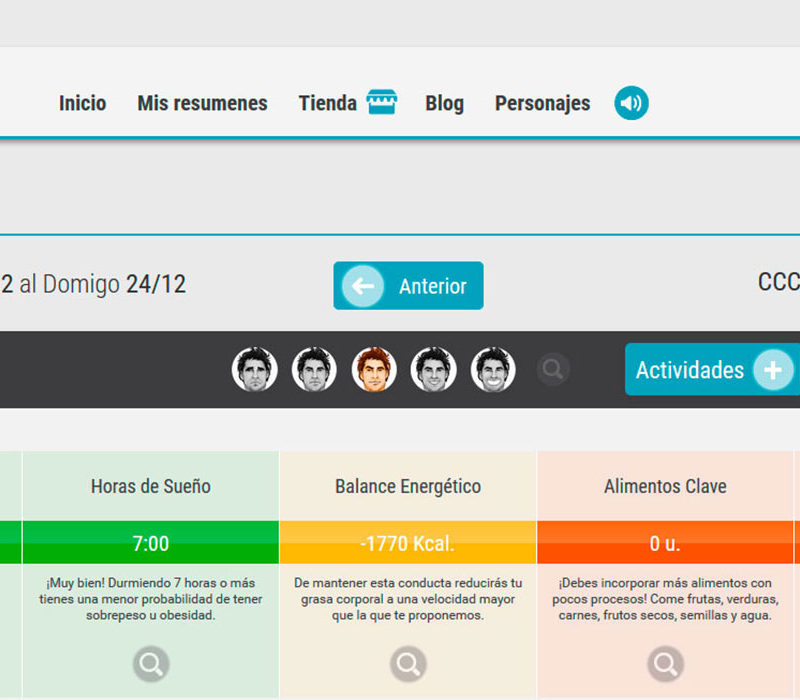
Task: Open details magnifier under Balance Energético
Action: pyautogui.click(x=408, y=663)
